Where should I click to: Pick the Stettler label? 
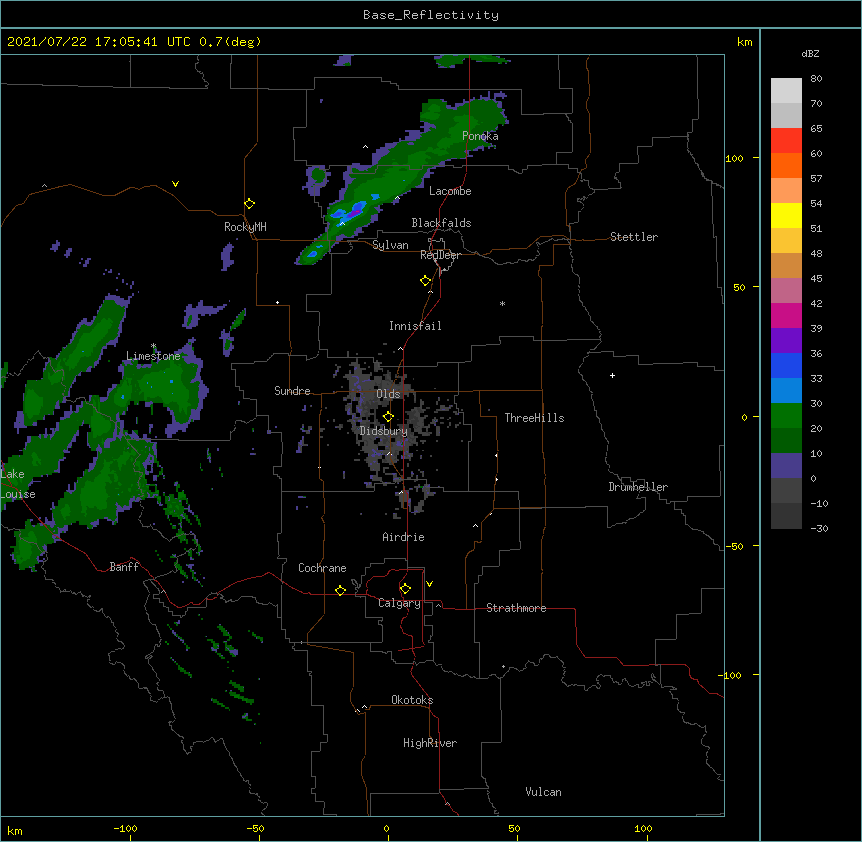[634, 237]
